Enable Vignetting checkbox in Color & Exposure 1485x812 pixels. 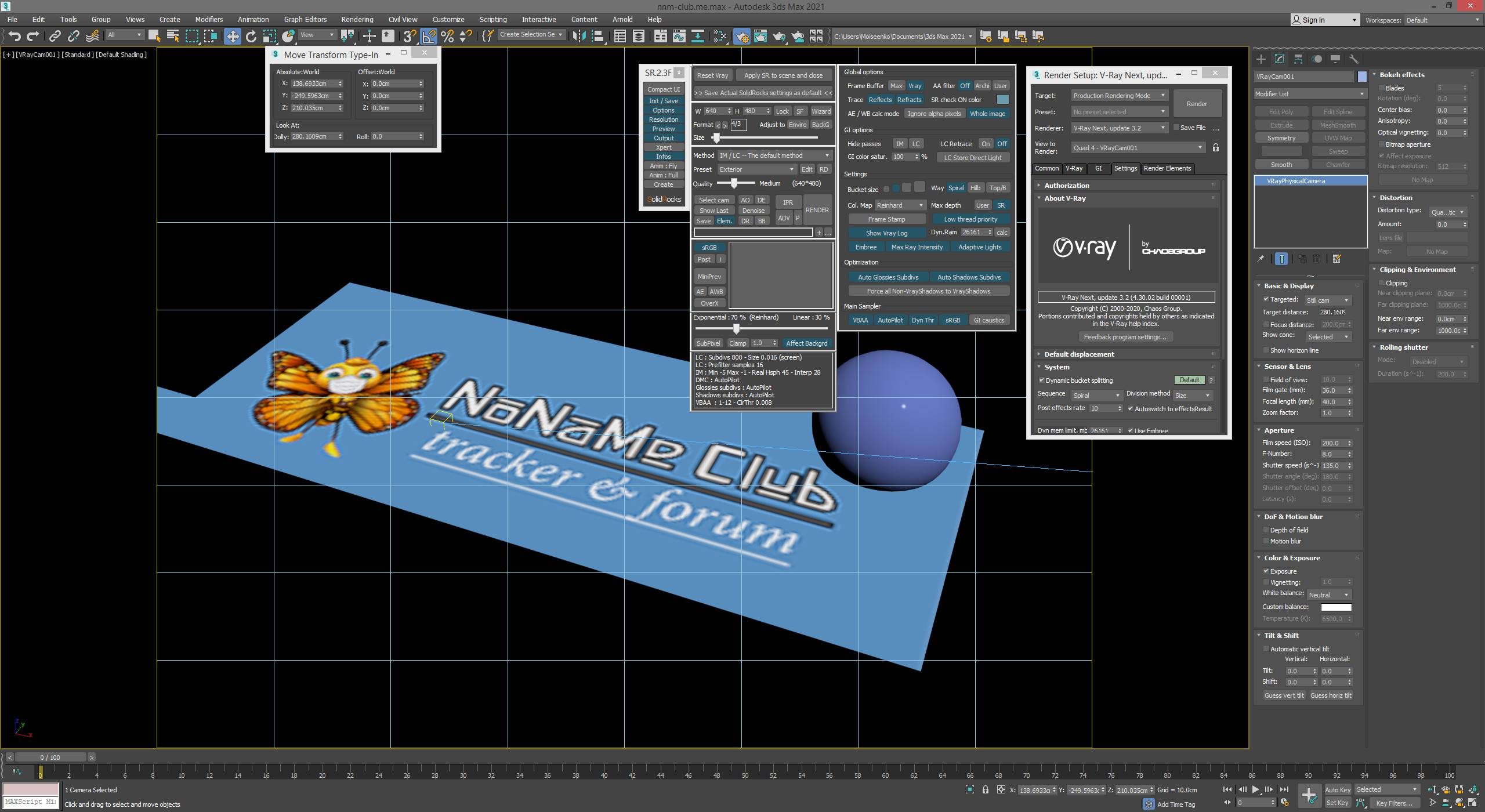(1266, 582)
